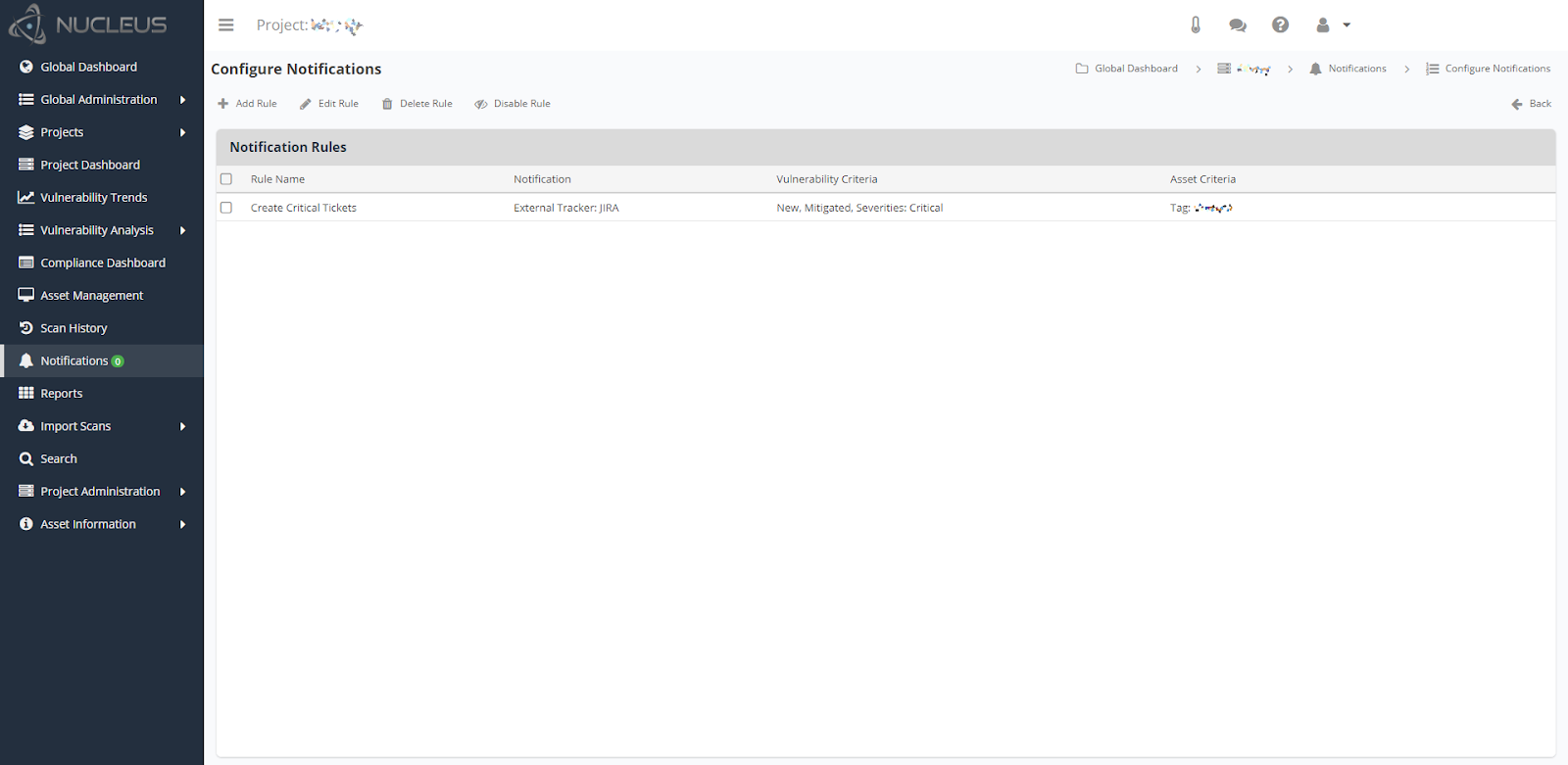The height and width of the screenshot is (765, 1568).
Task: Click the plus icon for Add Rule
Action: pyautogui.click(x=223, y=104)
